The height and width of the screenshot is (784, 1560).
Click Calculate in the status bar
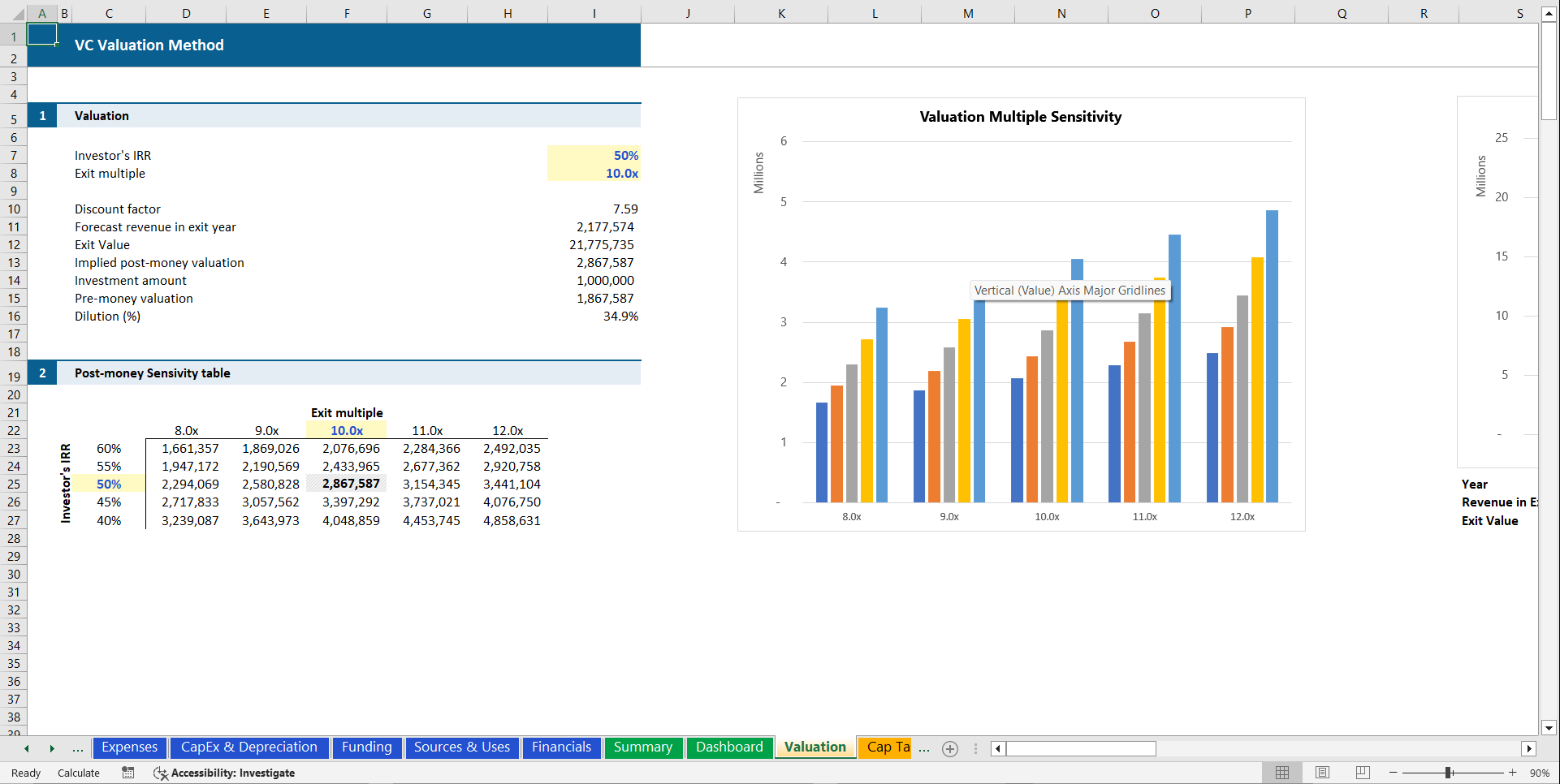[x=78, y=773]
